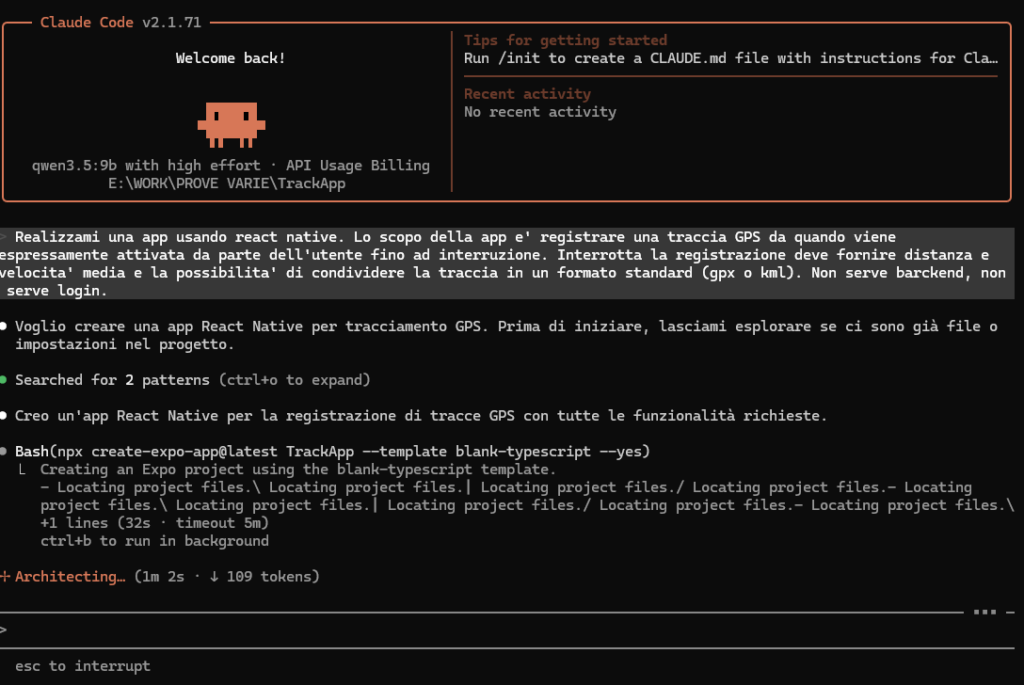Click the 'Run /init to create a CLAUDE.md' tip

point(730,58)
